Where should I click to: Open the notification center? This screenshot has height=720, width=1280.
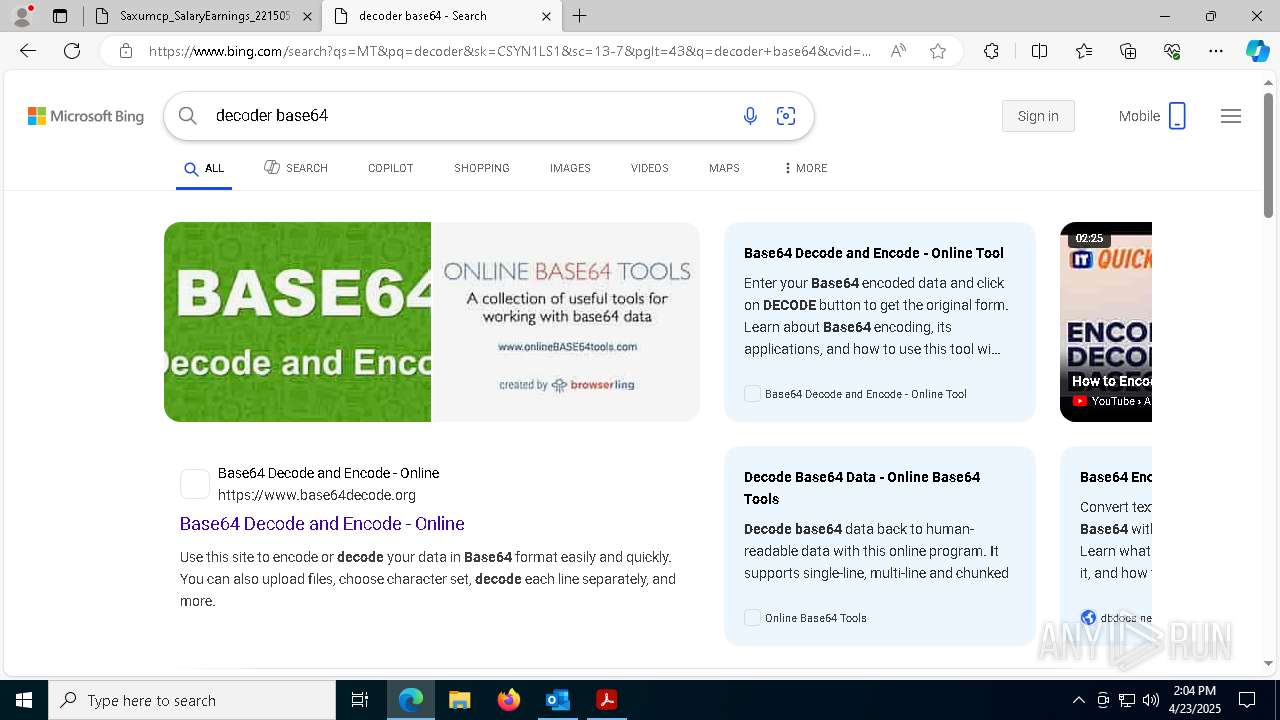coord(1247,700)
